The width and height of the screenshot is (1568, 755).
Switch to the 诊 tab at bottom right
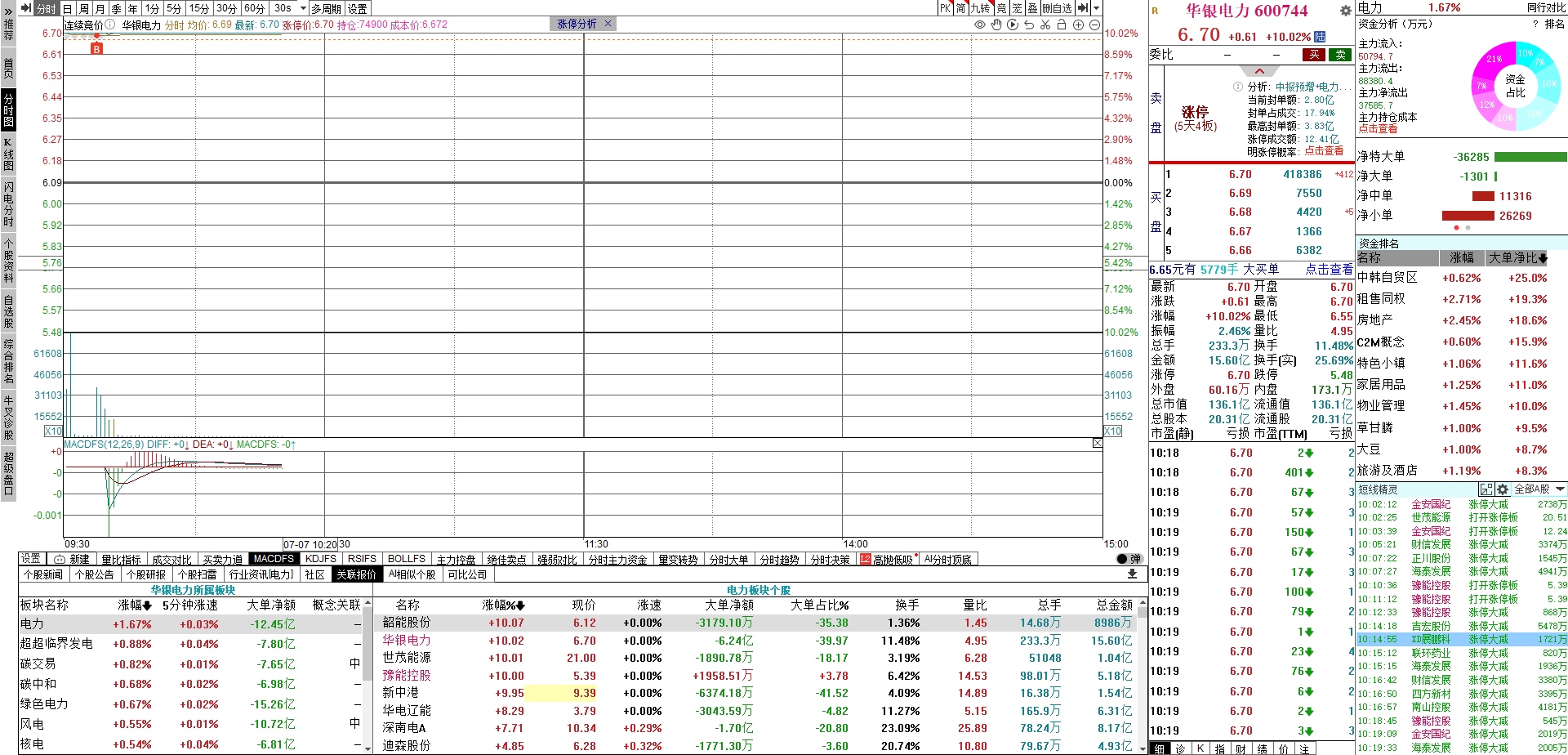click(x=1180, y=748)
